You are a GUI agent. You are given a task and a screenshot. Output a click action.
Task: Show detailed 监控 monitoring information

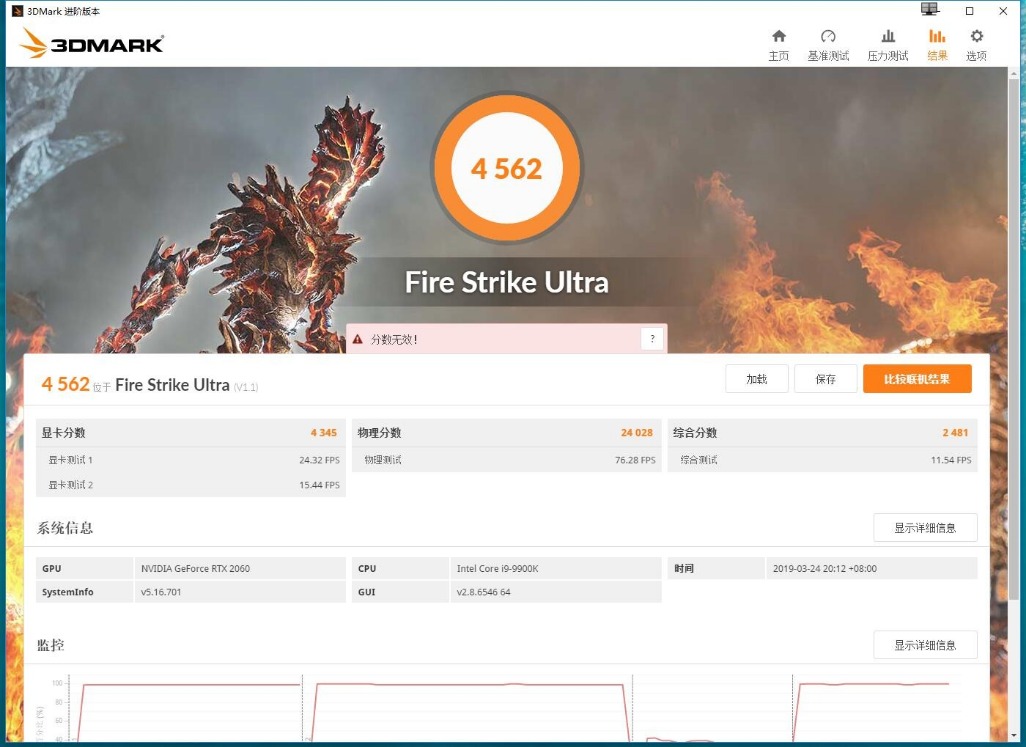point(925,644)
